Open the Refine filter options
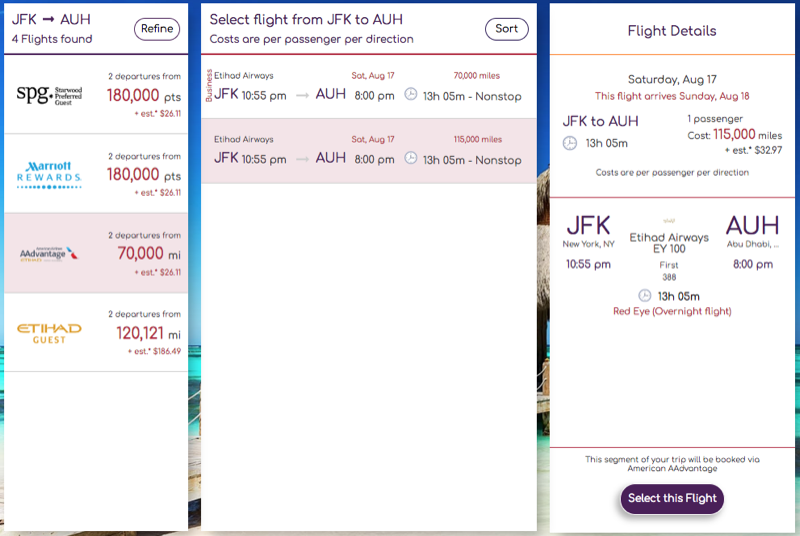 click(x=157, y=29)
